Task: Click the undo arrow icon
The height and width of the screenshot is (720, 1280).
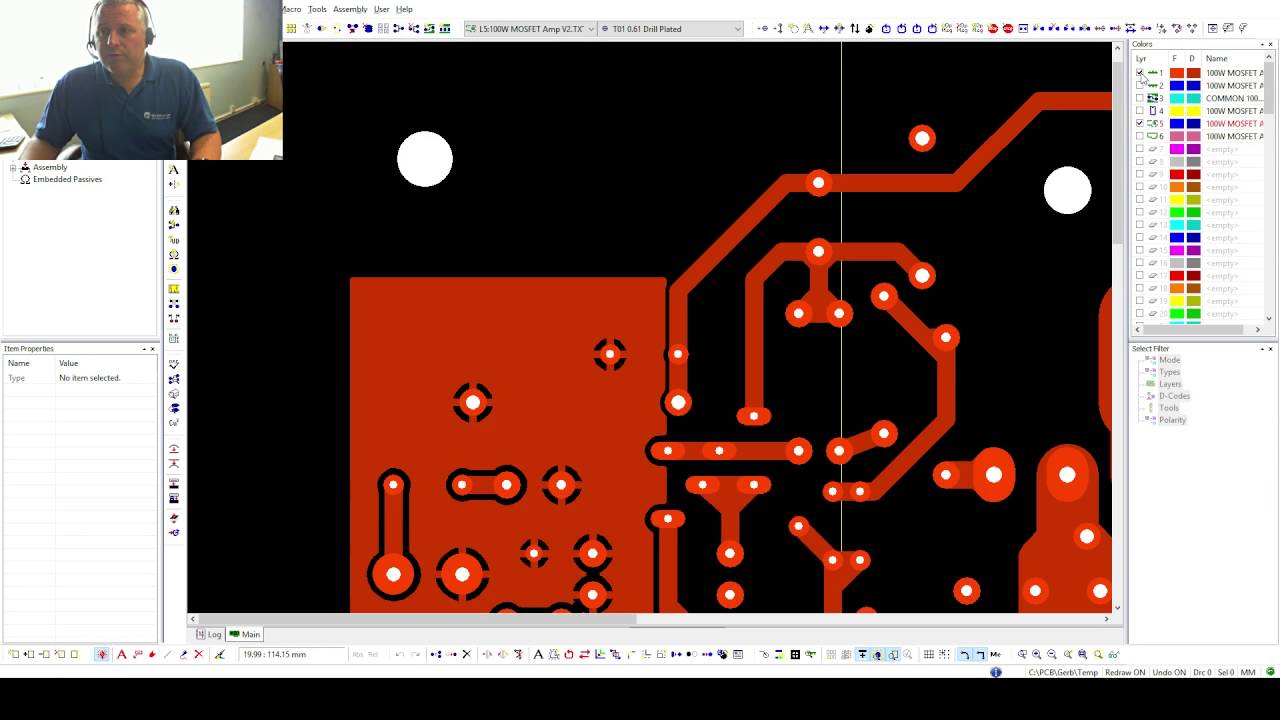Action: coord(399,654)
